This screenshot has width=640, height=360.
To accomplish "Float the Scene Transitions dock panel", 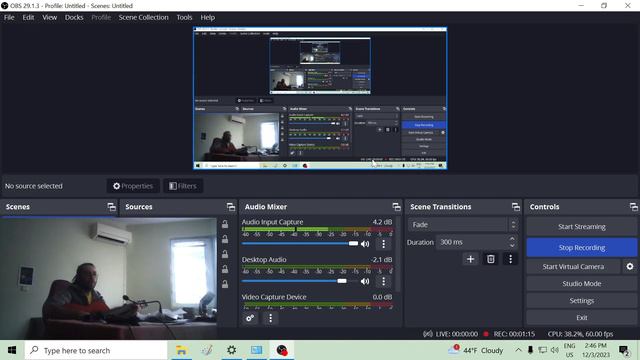I will tap(516, 207).
